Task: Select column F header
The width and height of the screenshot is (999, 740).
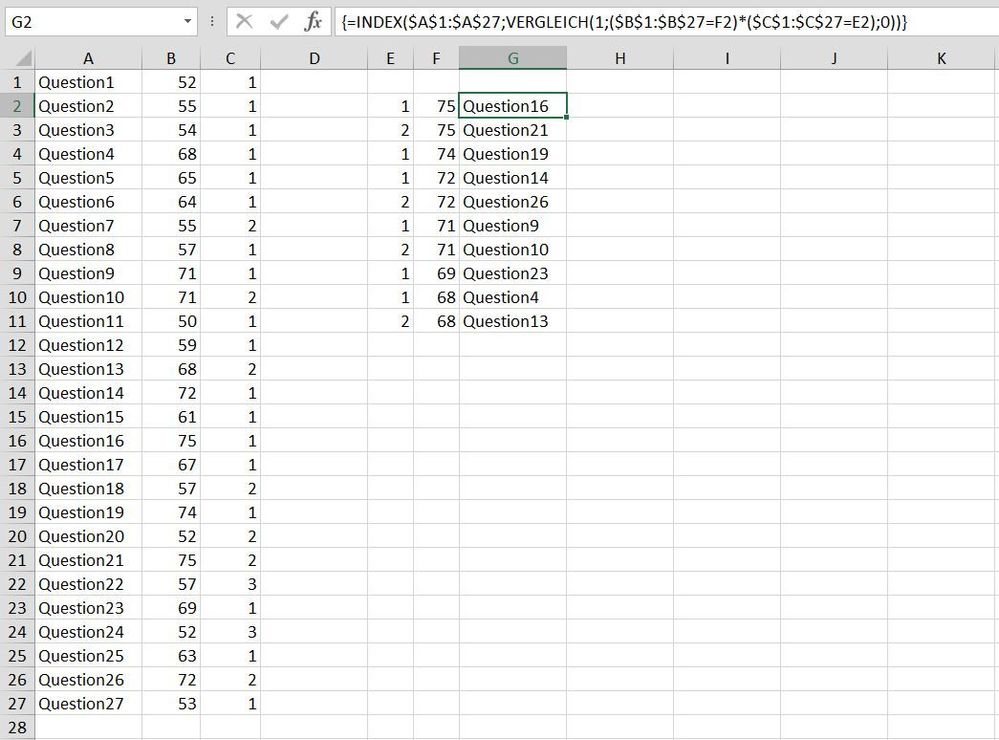Action: coord(436,59)
